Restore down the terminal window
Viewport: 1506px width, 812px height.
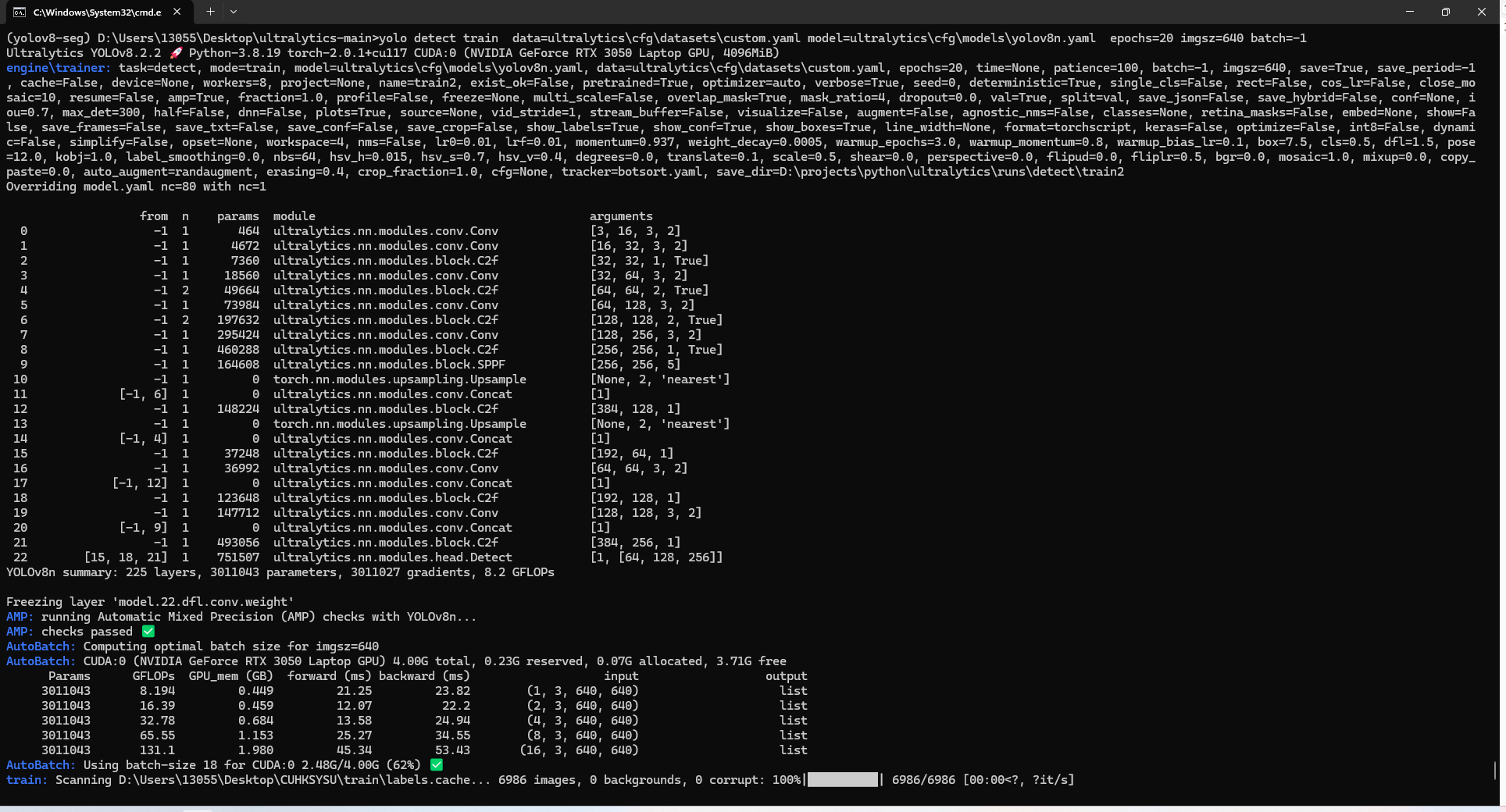[x=1446, y=12]
